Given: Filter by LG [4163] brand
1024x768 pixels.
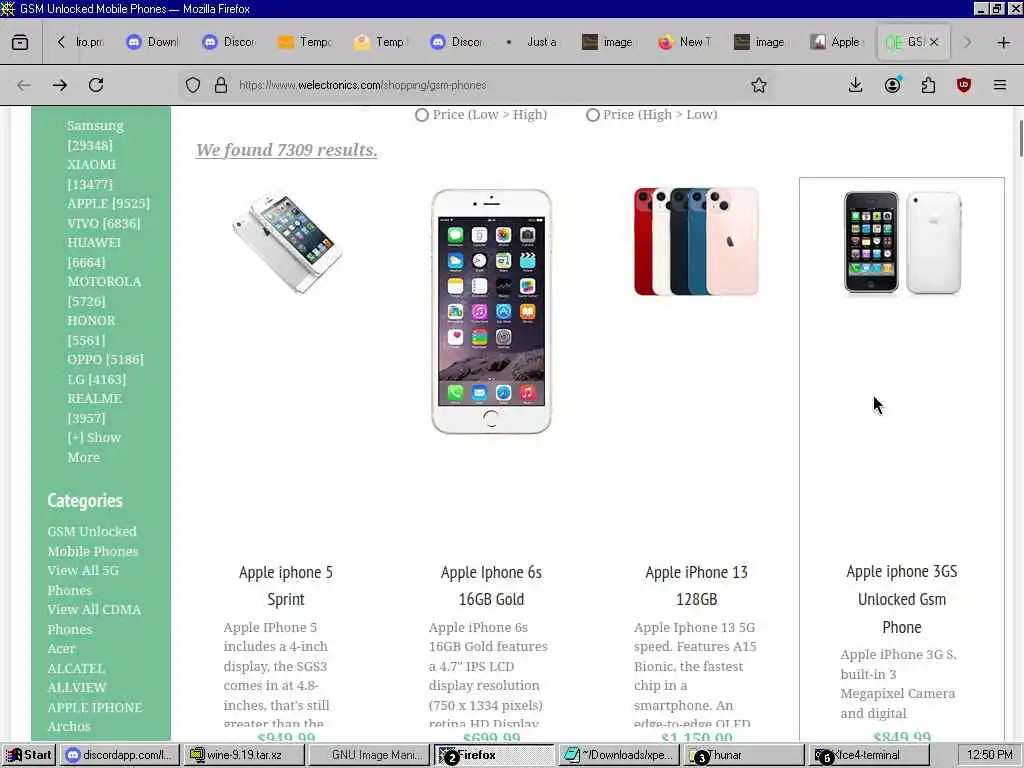Looking at the screenshot, I should 97,379.
